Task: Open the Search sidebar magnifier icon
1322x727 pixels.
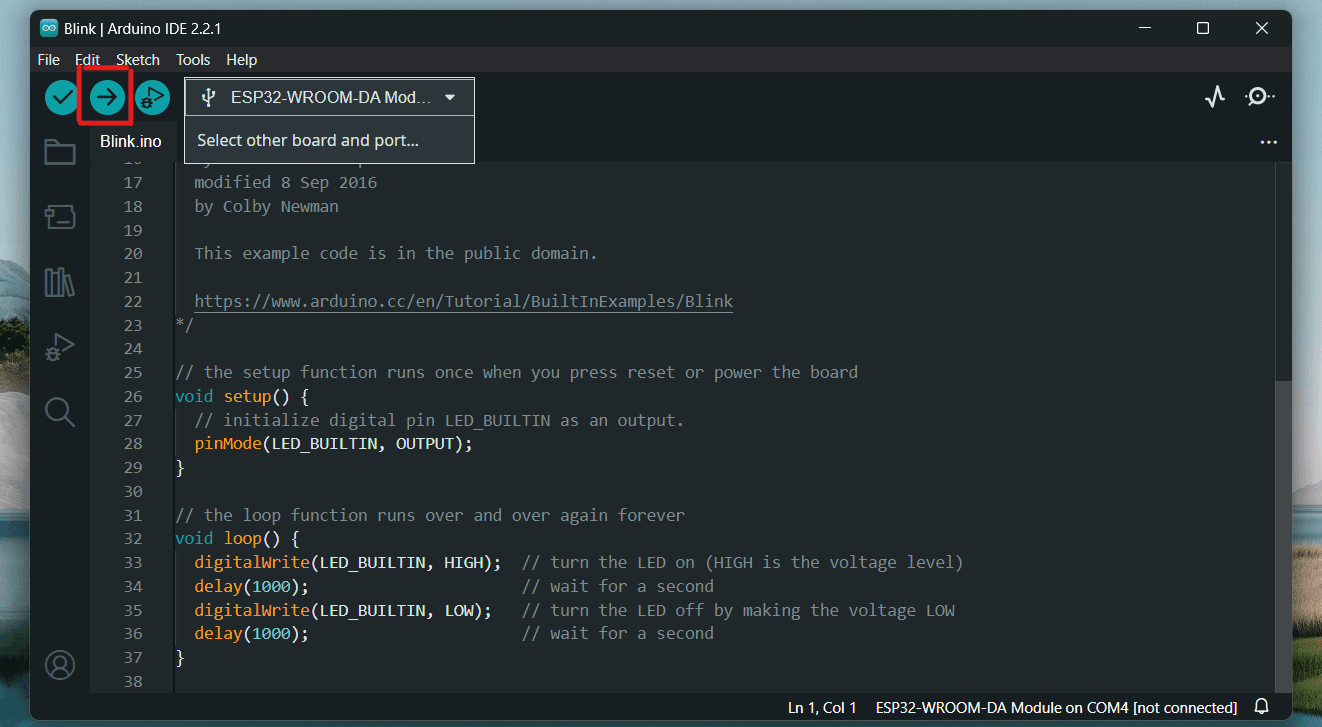Action: (60, 411)
